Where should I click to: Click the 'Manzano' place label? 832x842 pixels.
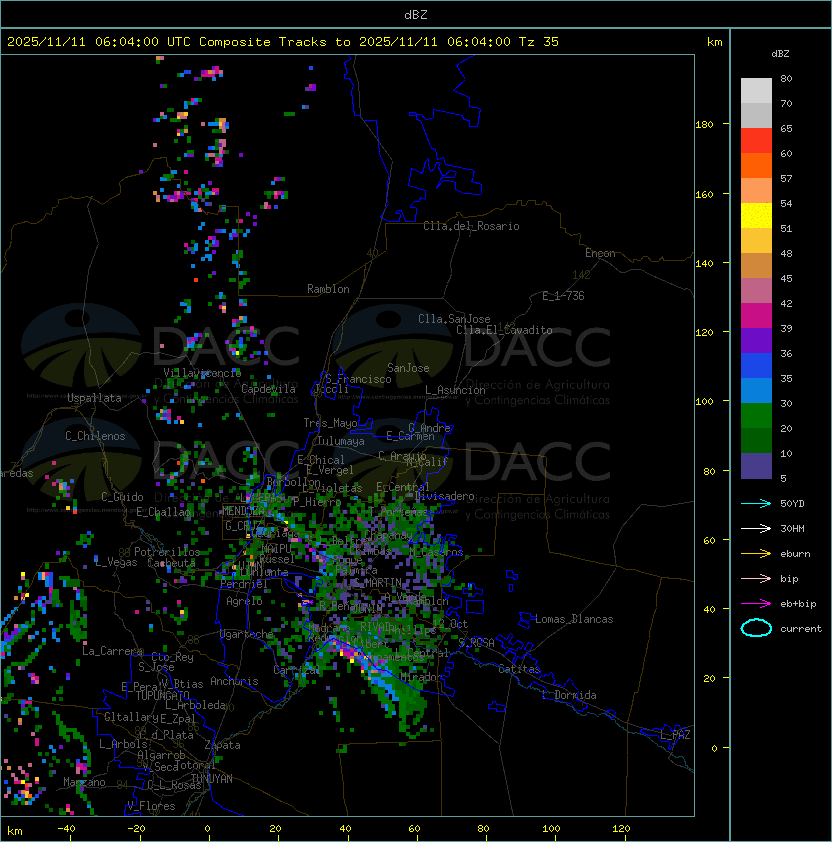pos(84,782)
